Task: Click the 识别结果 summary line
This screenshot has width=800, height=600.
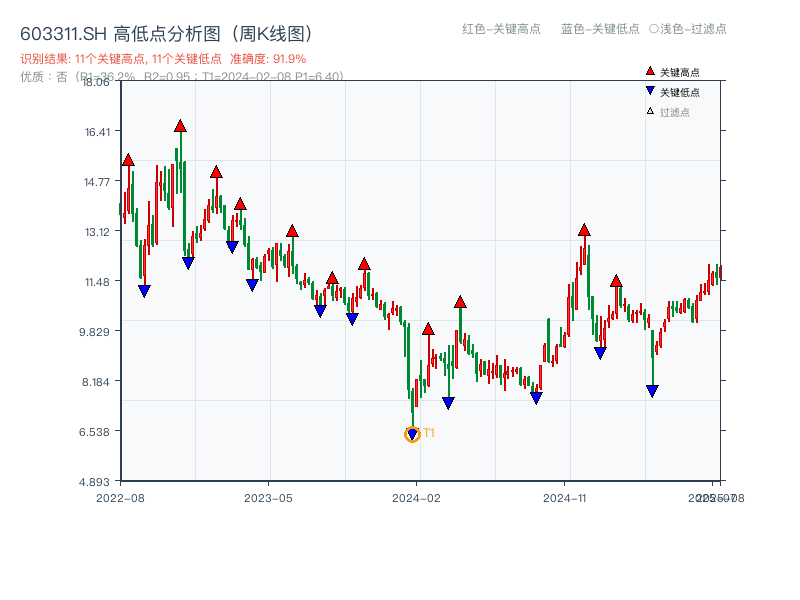Action: pos(120,58)
